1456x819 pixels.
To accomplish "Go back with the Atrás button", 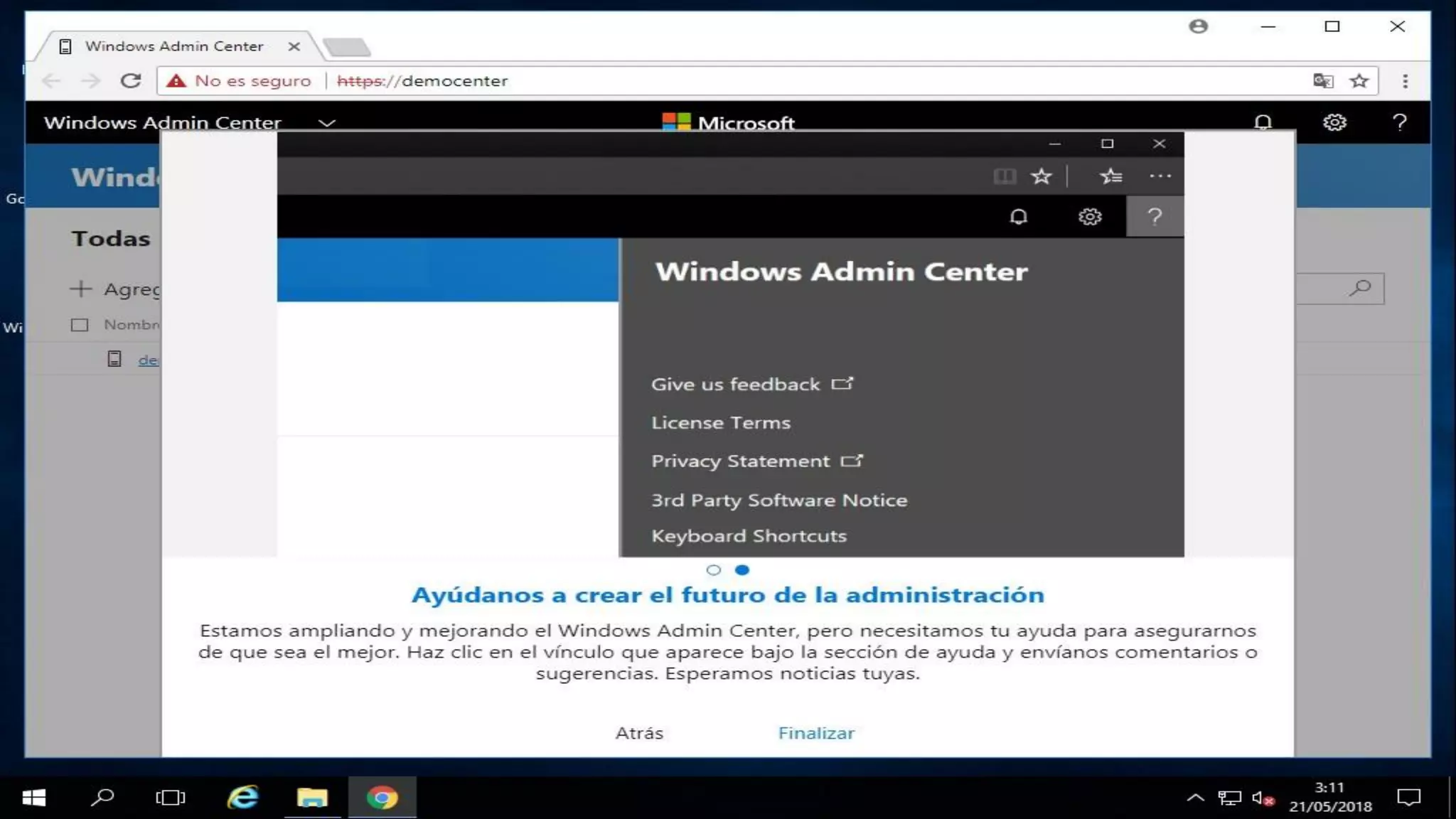I will point(639,733).
